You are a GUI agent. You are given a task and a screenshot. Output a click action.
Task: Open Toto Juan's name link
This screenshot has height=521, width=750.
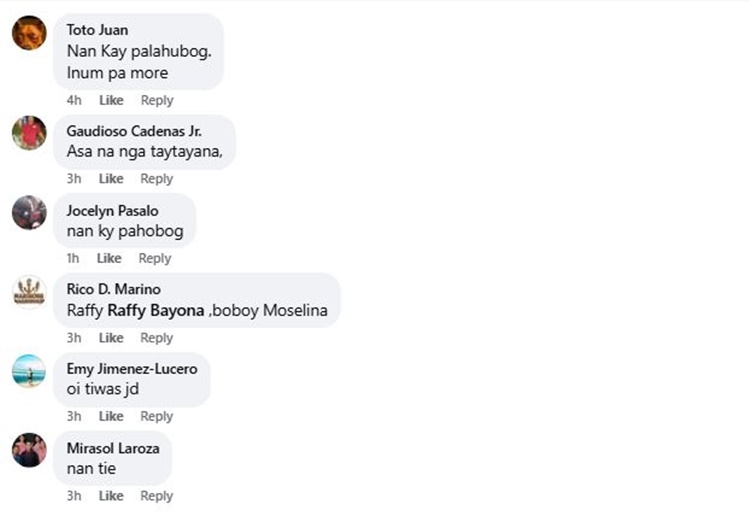[x=98, y=30]
